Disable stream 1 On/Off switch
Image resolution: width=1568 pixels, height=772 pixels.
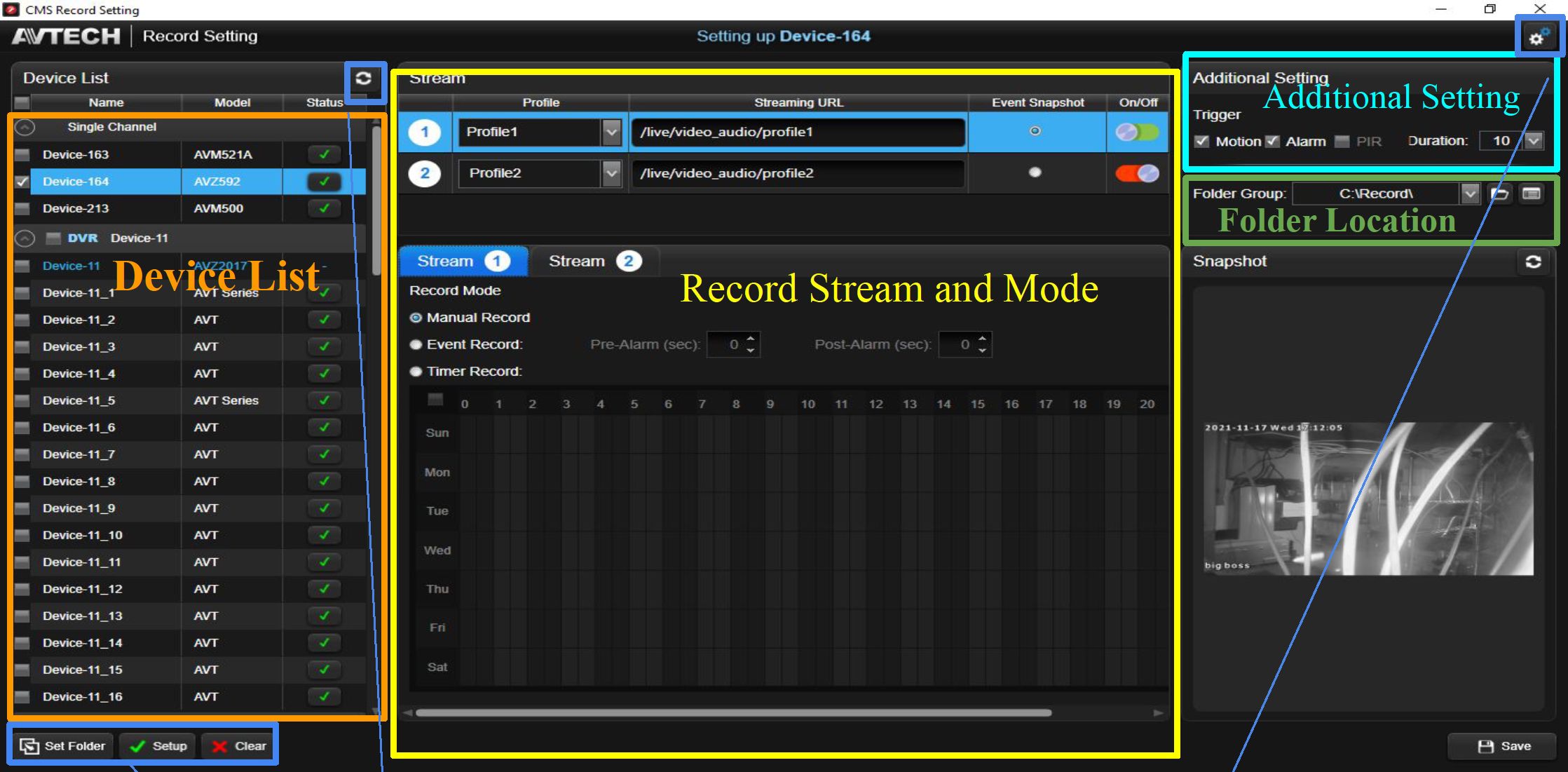[1137, 132]
